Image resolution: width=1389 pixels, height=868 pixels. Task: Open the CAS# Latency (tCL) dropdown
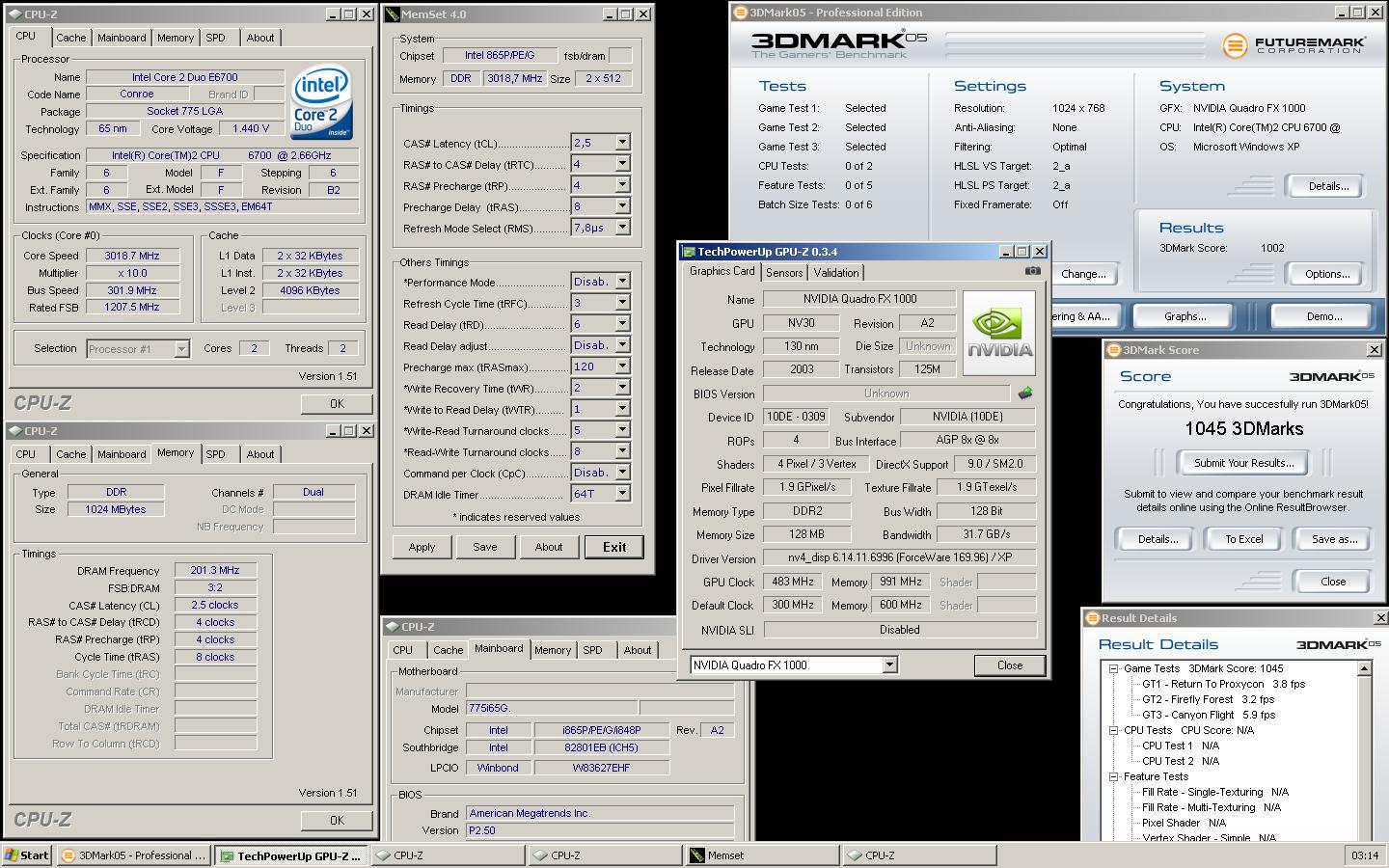[x=622, y=143]
